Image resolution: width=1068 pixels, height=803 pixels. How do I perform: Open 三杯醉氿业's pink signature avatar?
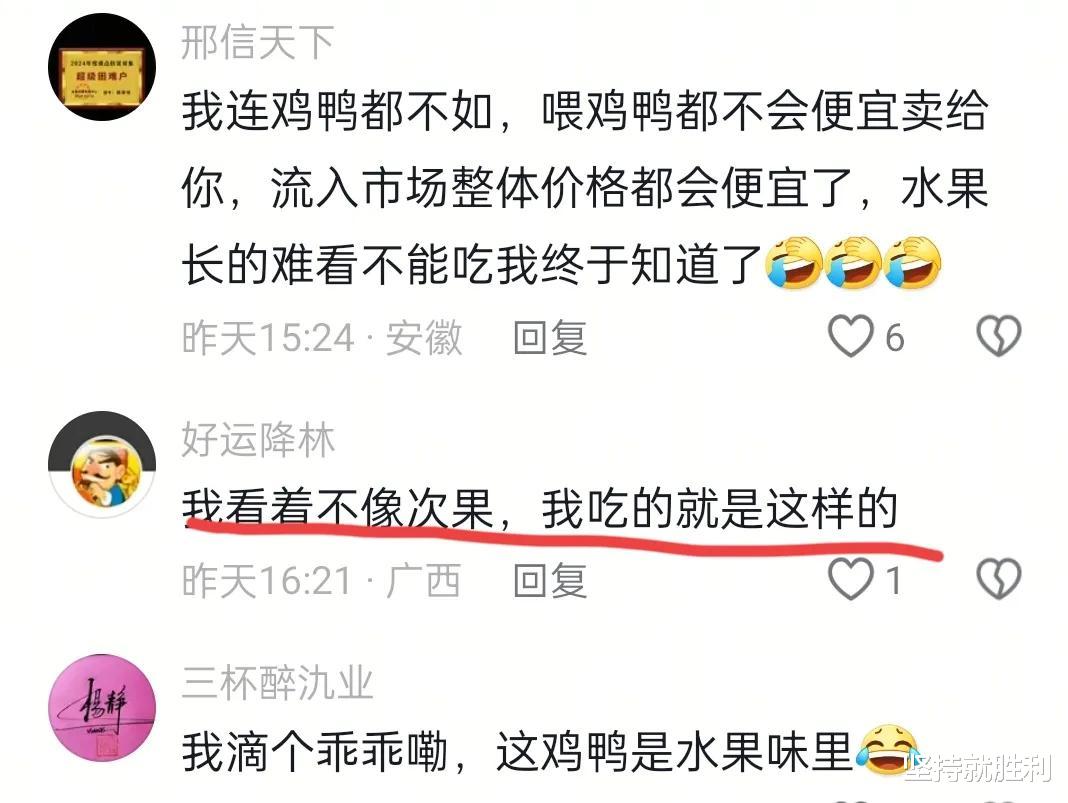click(x=102, y=708)
